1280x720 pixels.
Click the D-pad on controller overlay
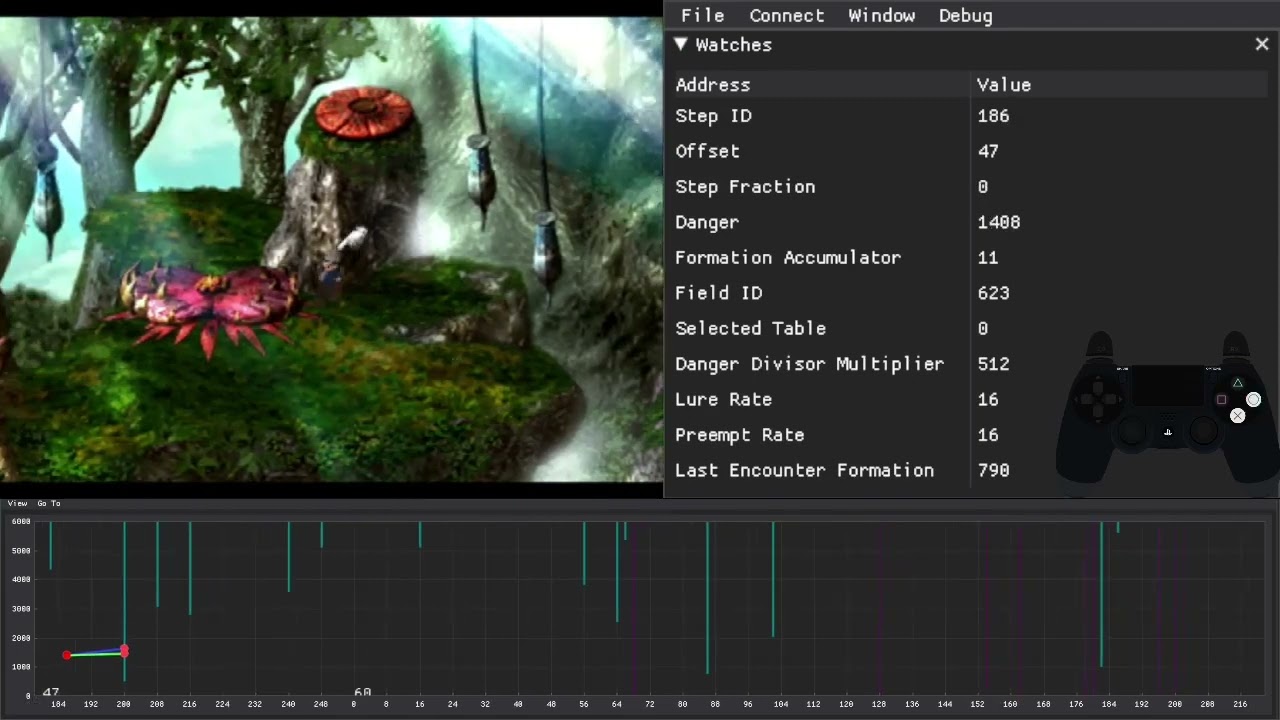point(1098,399)
